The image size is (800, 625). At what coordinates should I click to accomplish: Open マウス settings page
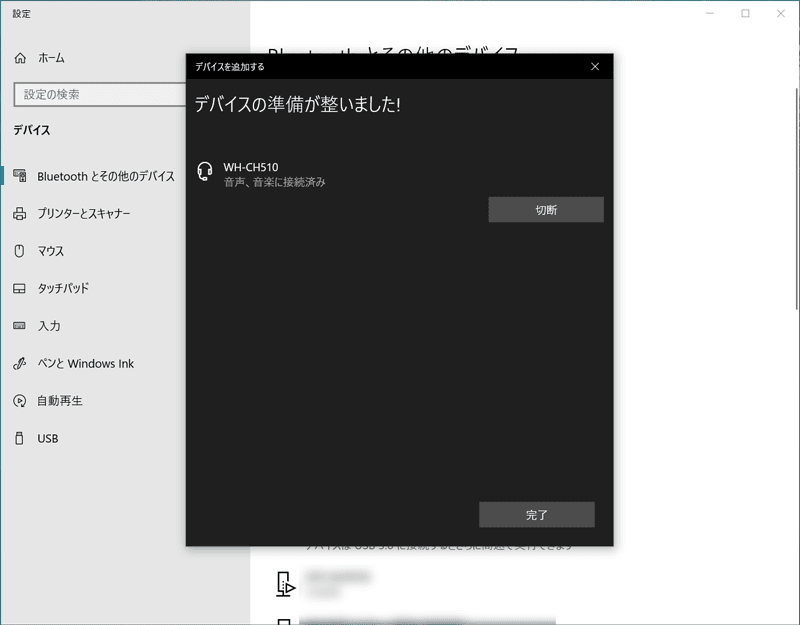(51, 251)
